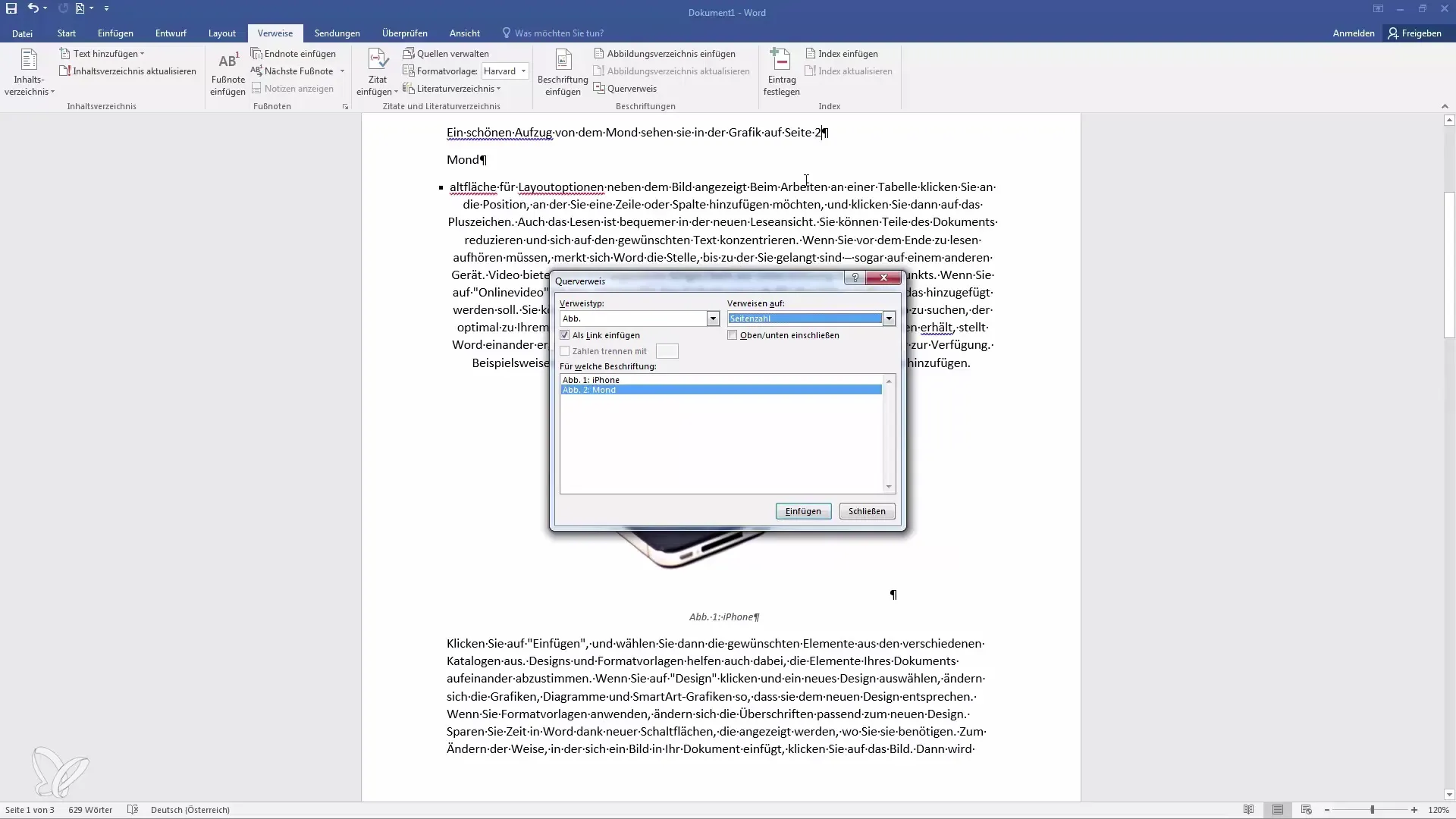This screenshot has height=819, width=1456.
Task: Click Freigeben share button
Action: pos(1415,33)
